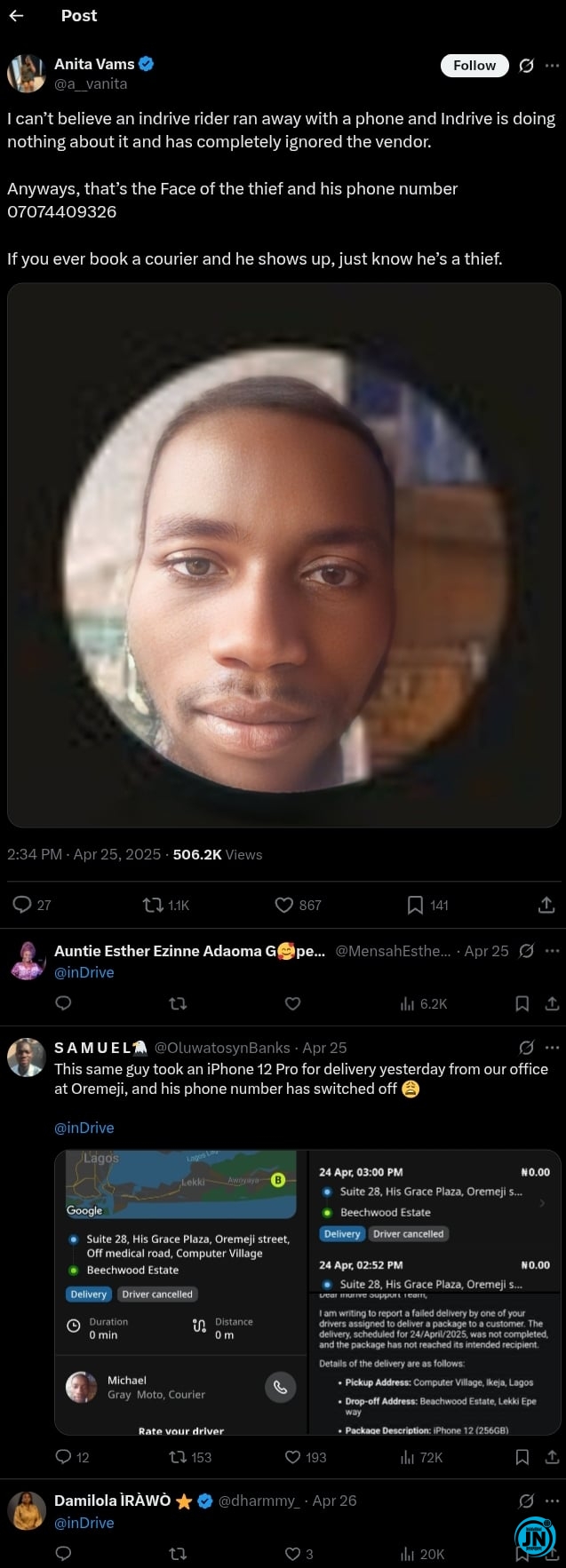The image size is (566, 1568).
Task: Go back using the arrow beside Post
Action: (x=16, y=16)
